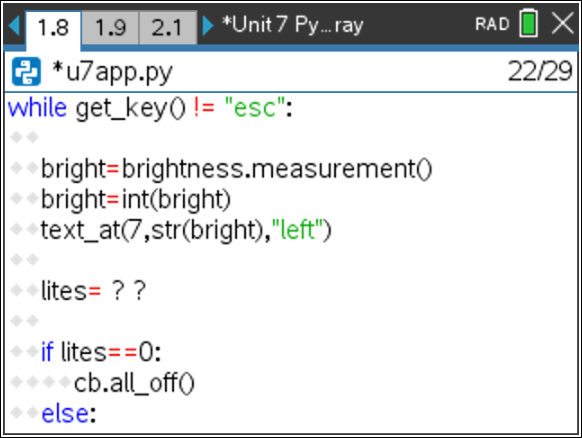Viewport: 582px width, 438px height.
Task: Click the u7app.py file name
Action: [112, 72]
